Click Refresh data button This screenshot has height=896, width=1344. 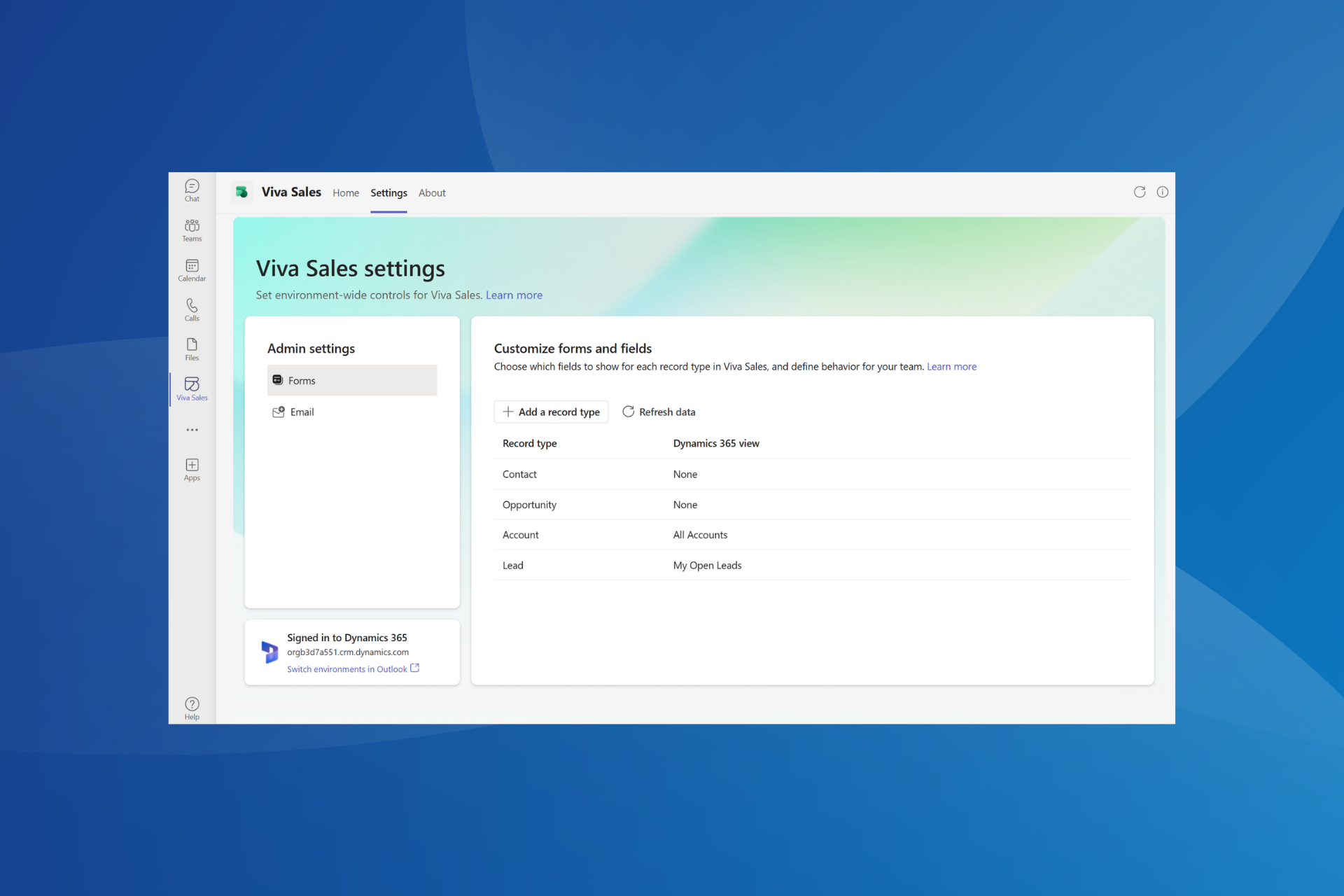click(658, 411)
